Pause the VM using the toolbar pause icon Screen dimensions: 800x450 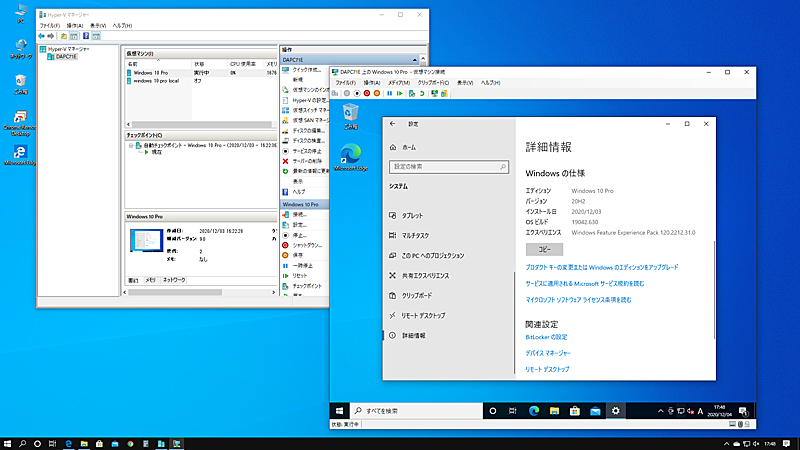(x=390, y=93)
